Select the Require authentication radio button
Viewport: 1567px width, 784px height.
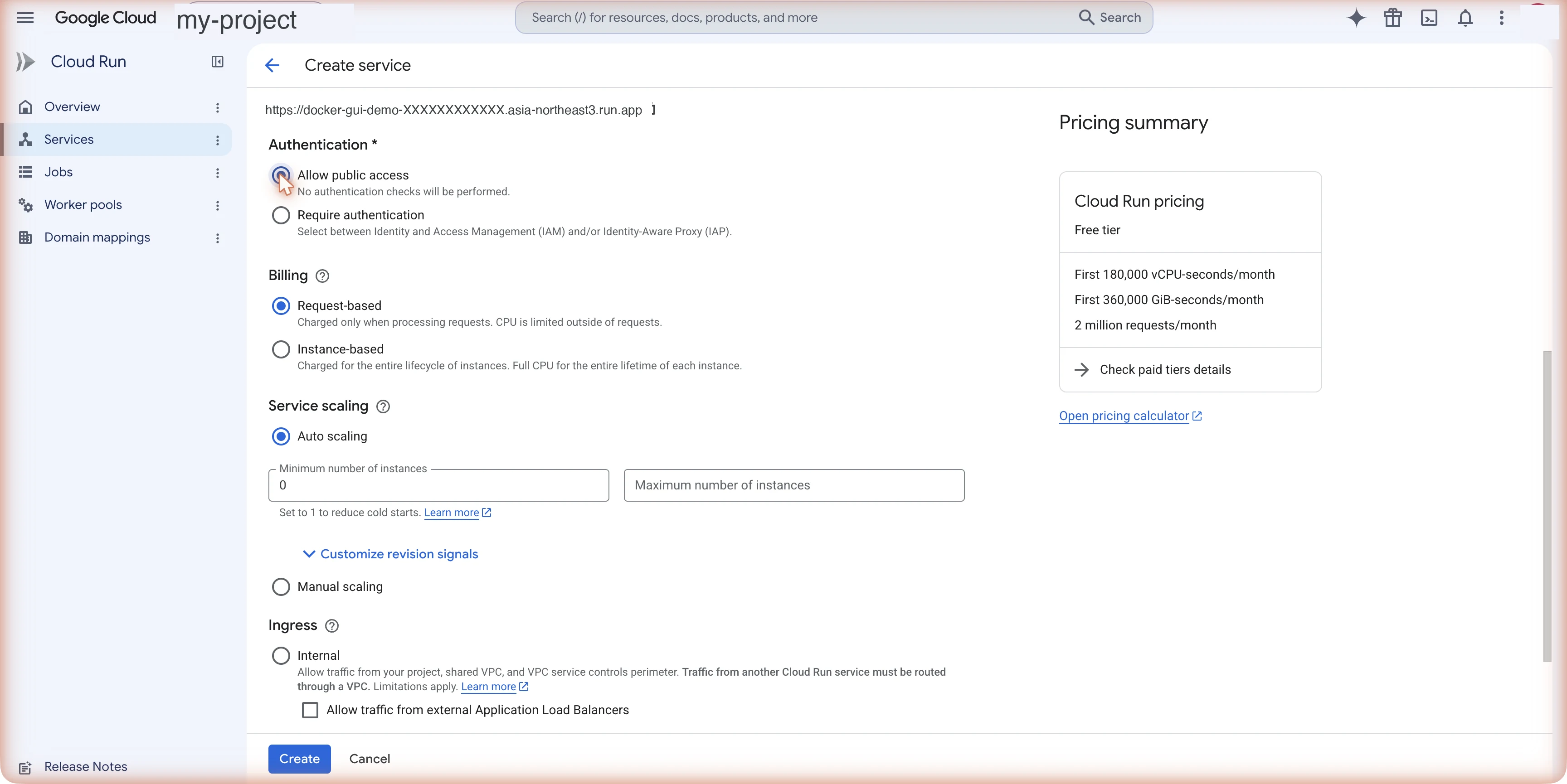tap(280, 215)
